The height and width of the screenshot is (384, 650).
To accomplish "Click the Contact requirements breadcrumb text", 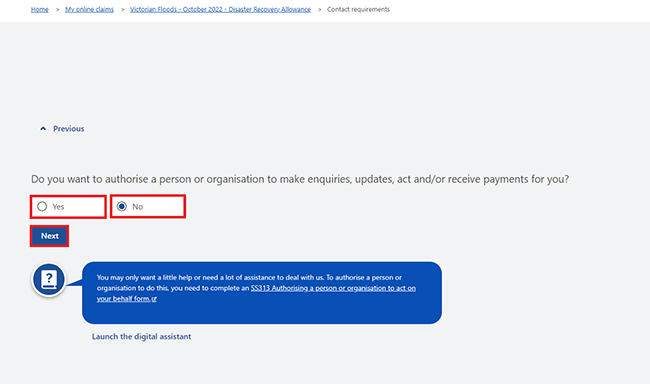I will pyautogui.click(x=358, y=10).
